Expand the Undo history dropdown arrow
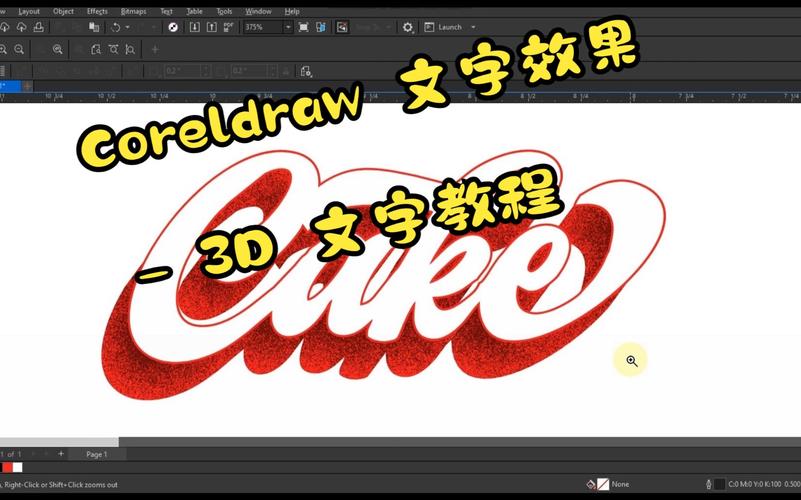This screenshot has height=500, width=801. 127,27
